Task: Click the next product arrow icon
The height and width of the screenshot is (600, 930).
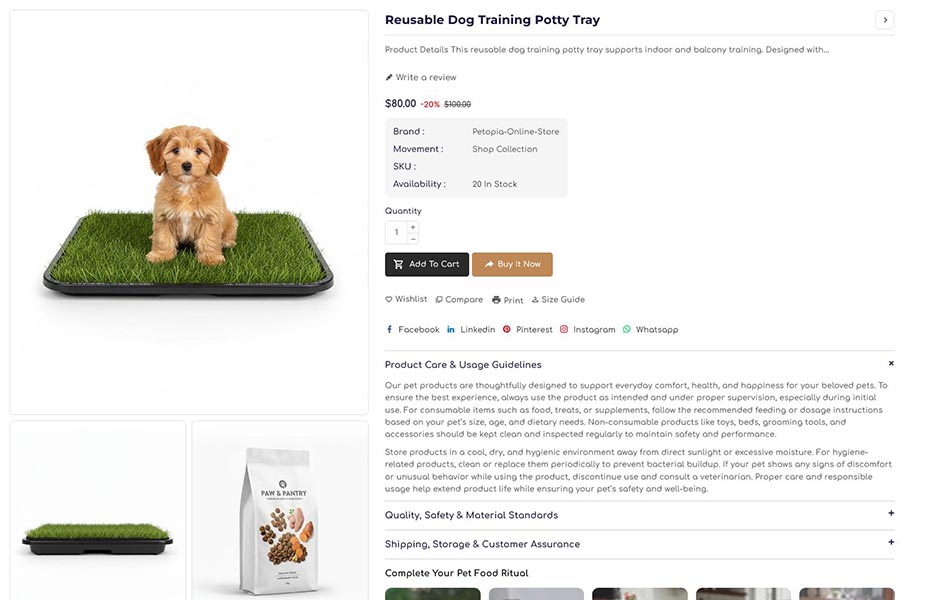Action: [884, 20]
